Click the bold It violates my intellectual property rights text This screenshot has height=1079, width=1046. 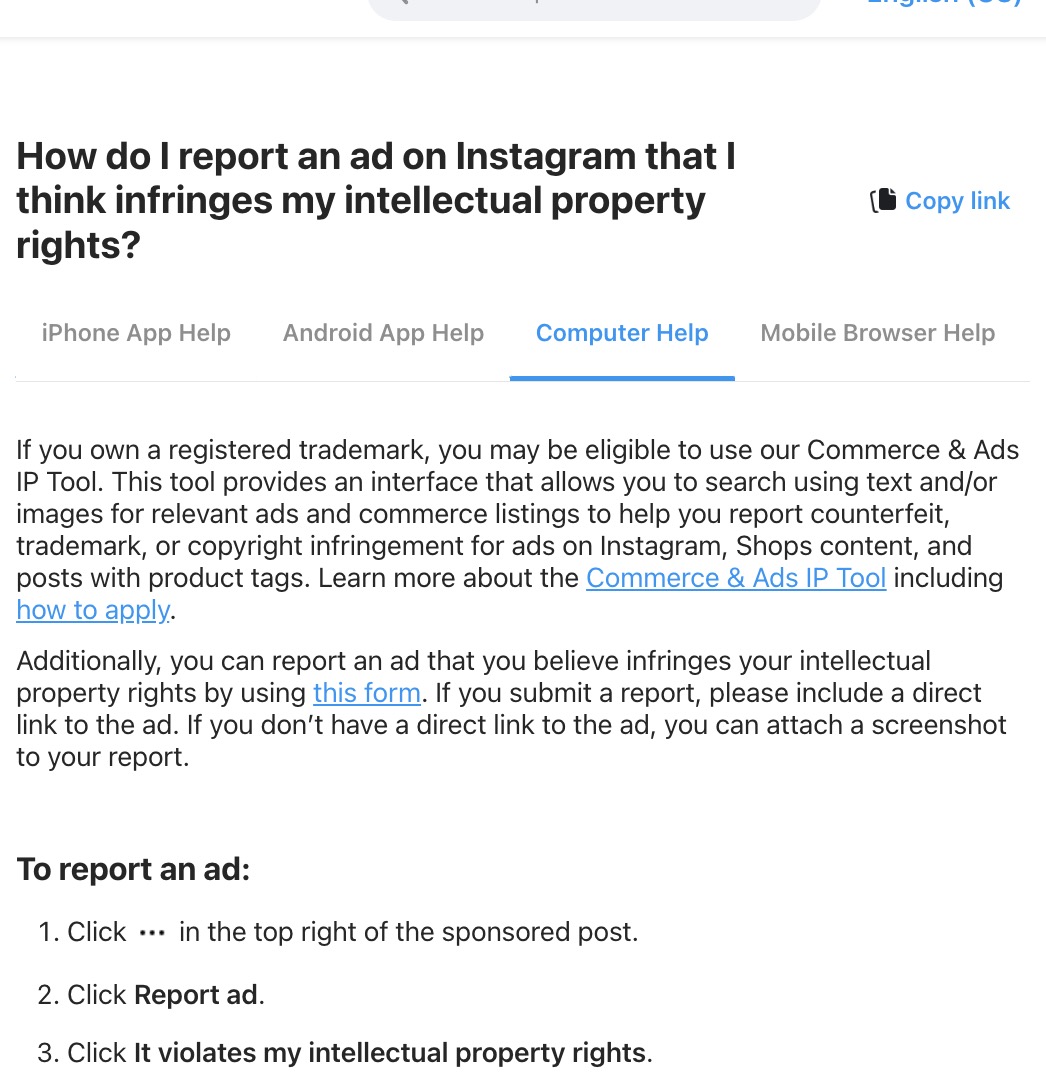(390, 1053)
